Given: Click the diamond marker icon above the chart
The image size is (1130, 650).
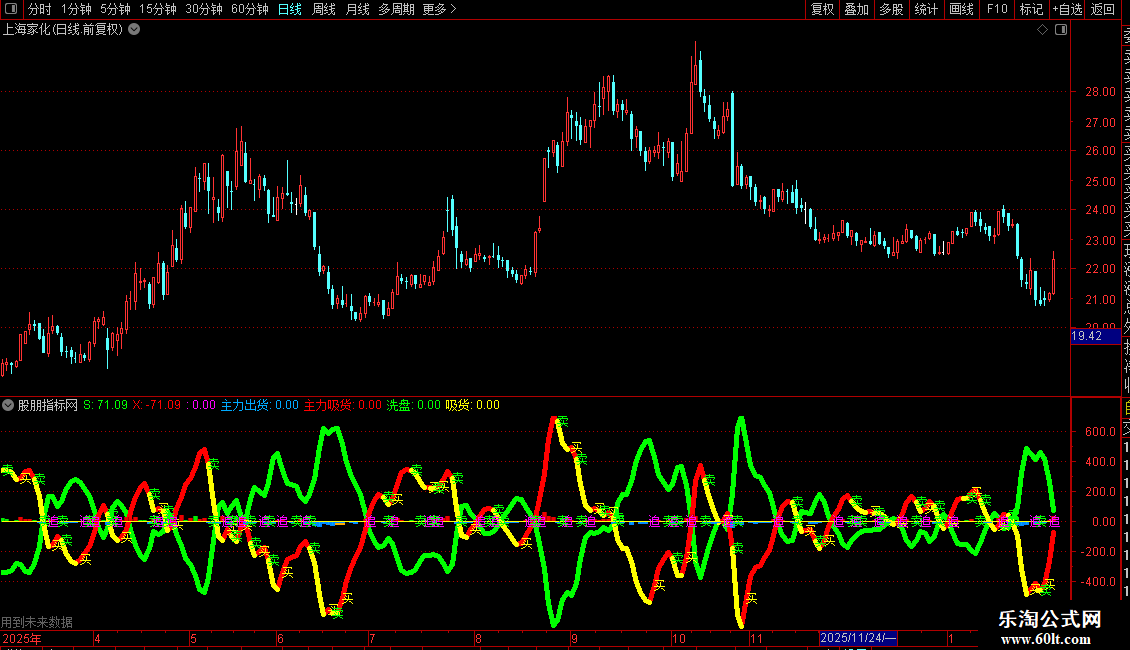Looking at the screenshot, I should pyautogui.click(x=1042, y=30).
